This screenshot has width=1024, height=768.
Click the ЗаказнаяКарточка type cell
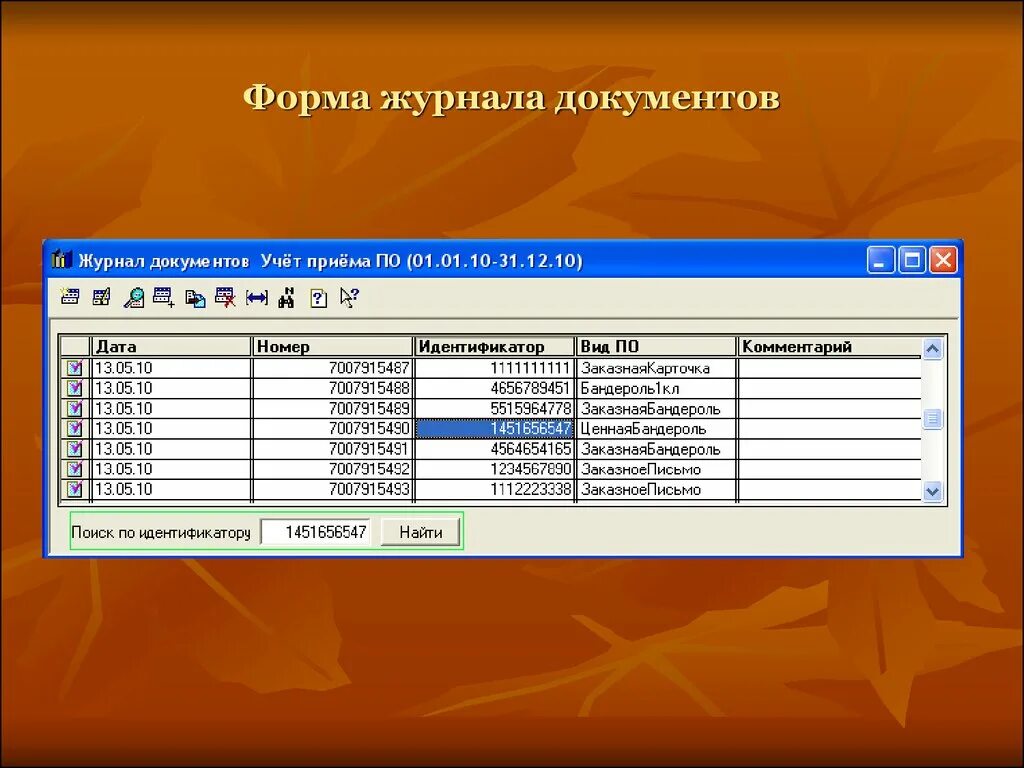click(656, 368)
